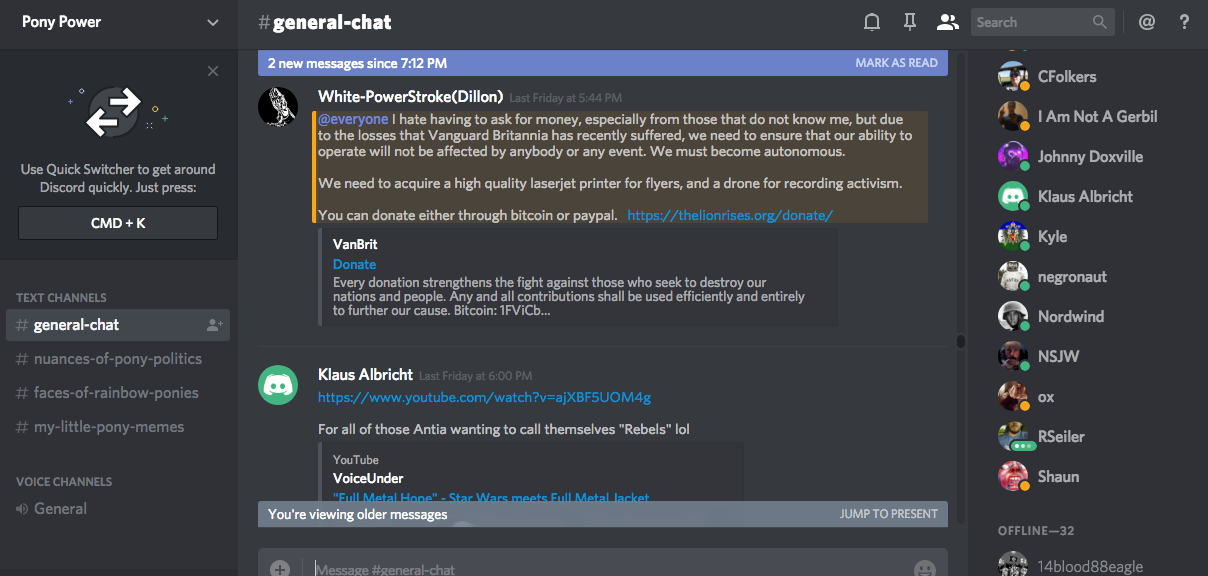Close the Quick Switcher tip
This screenshot has height=576, width=1208.
point(213,71)
